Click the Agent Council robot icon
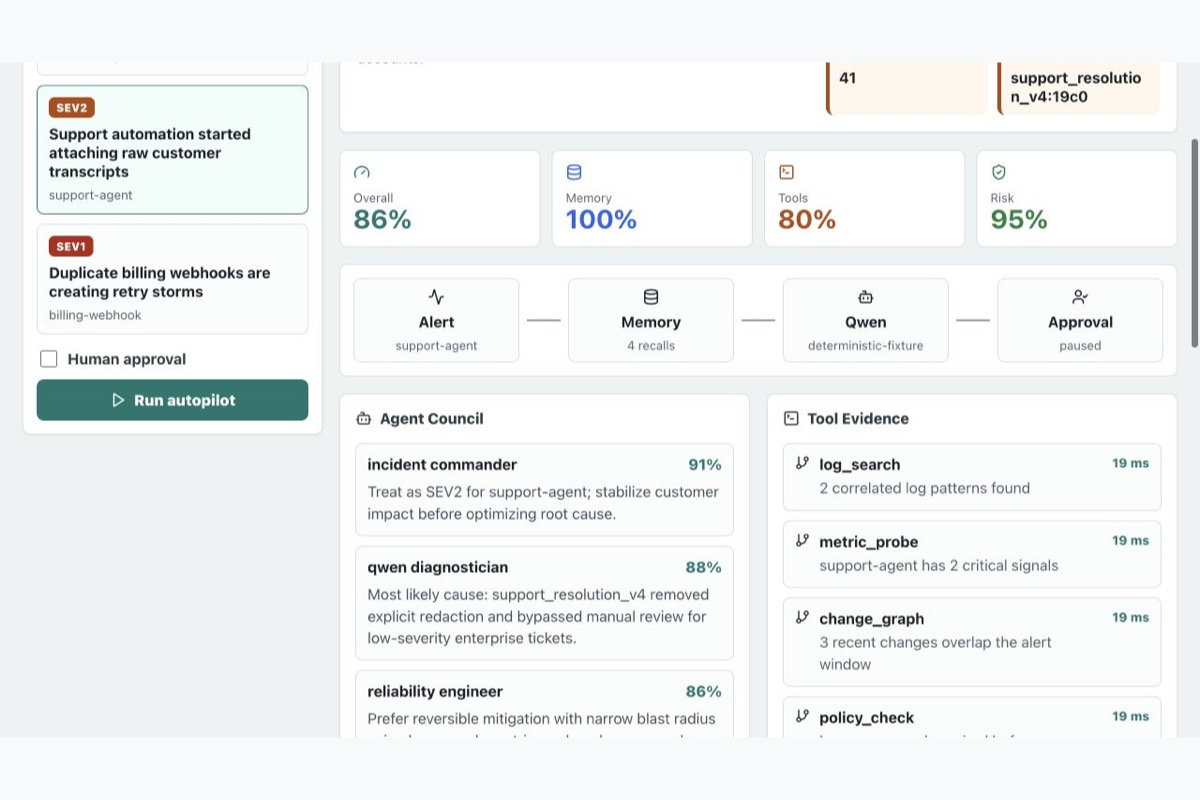This screenshot has height=800, width=1200. point(364,419)
